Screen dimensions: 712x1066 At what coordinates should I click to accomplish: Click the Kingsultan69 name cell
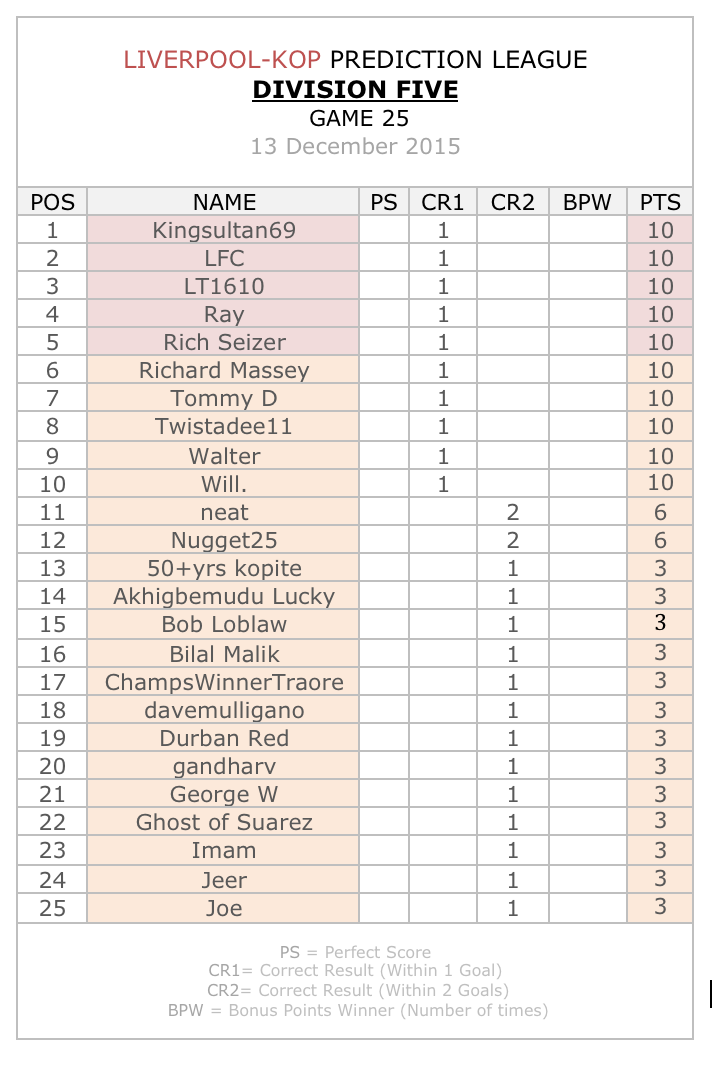[x=224, y=230]
